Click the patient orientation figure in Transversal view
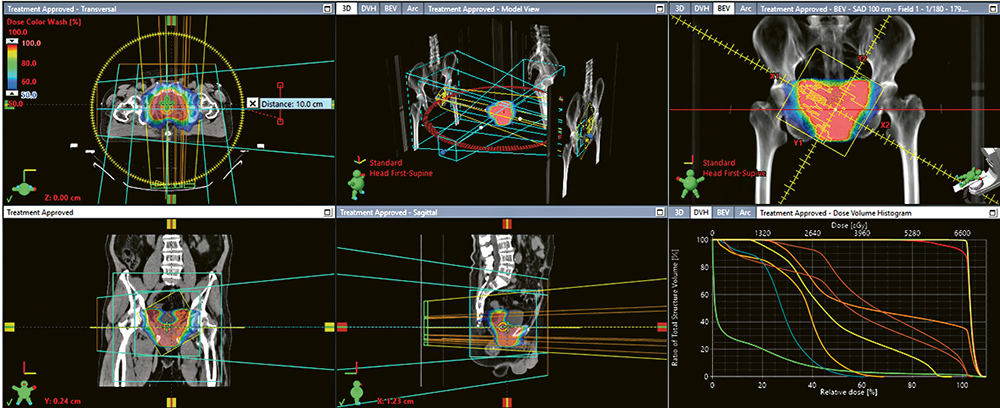 tap(20, 187)
